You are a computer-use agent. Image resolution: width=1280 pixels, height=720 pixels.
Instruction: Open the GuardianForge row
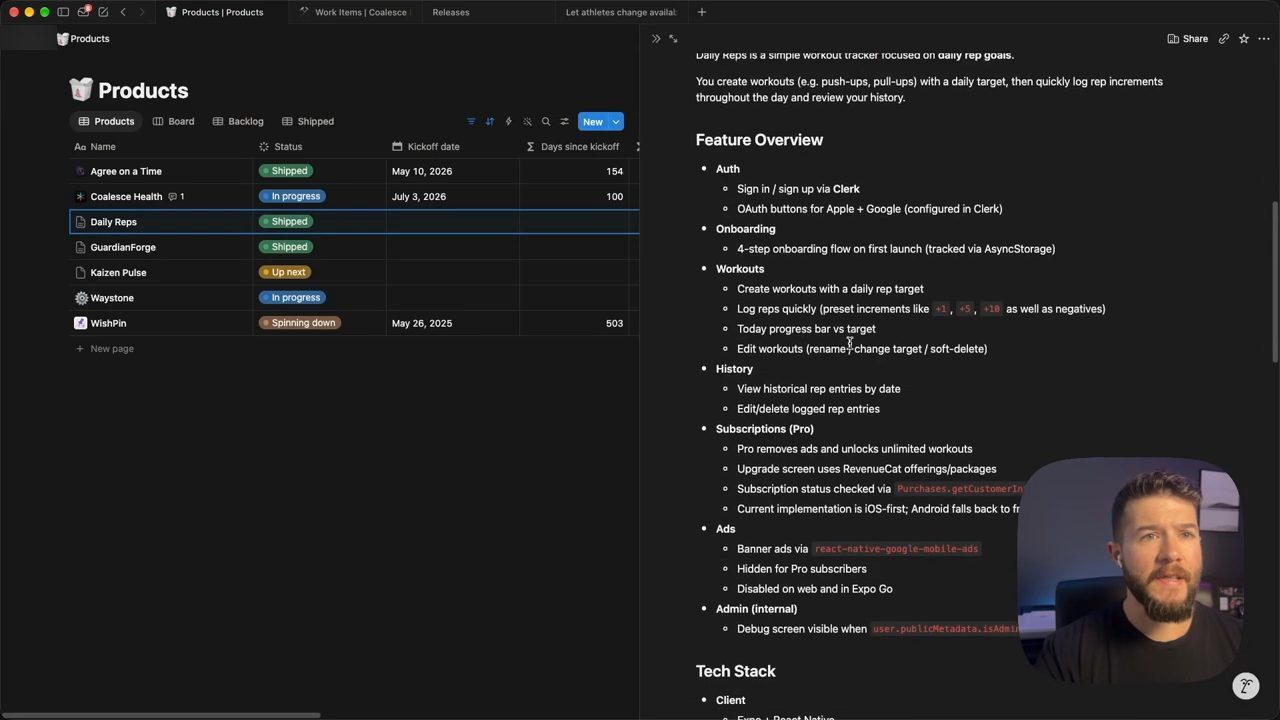(x=123, y=247)
